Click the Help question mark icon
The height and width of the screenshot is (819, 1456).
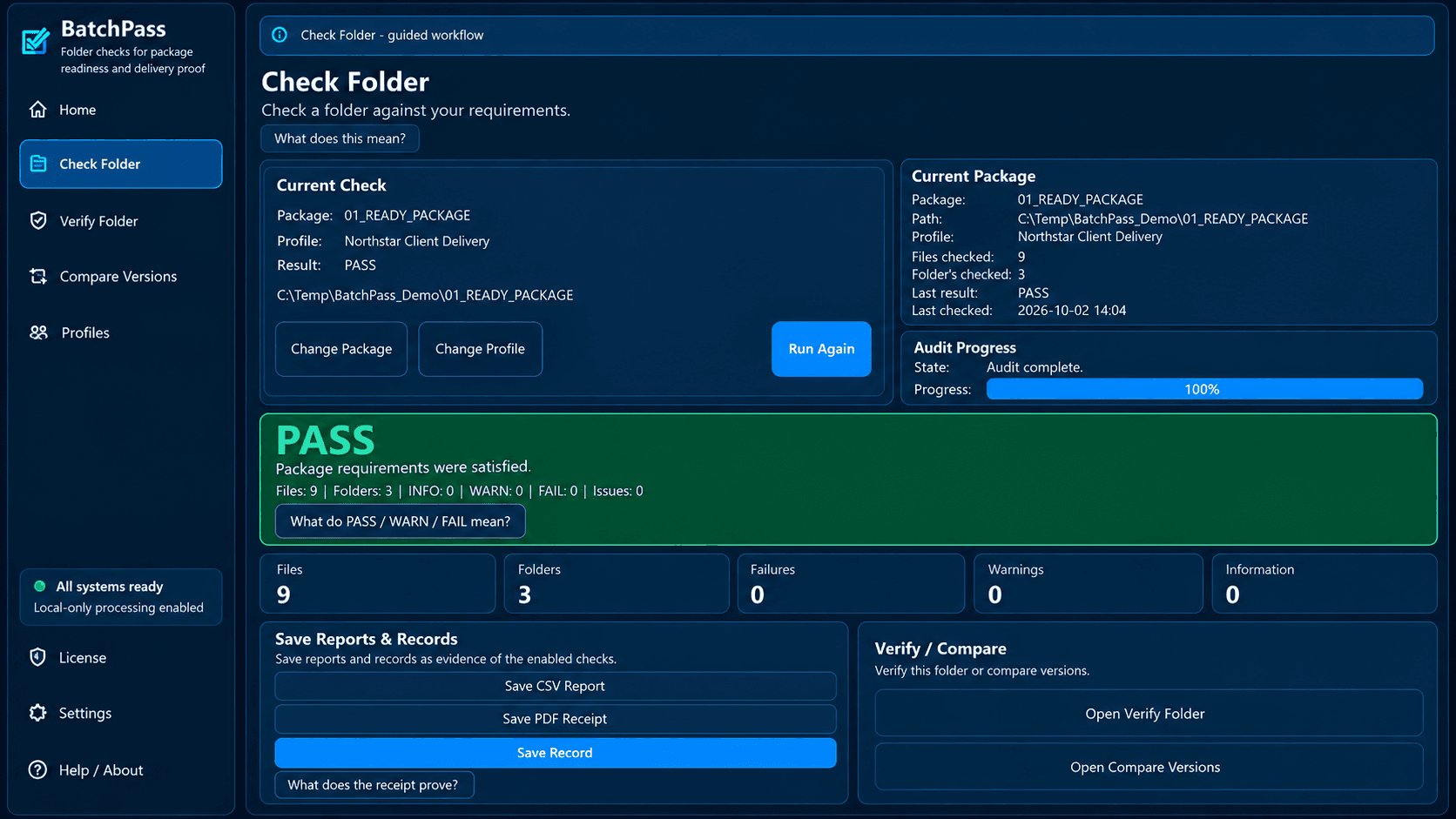tap(37, 770)
